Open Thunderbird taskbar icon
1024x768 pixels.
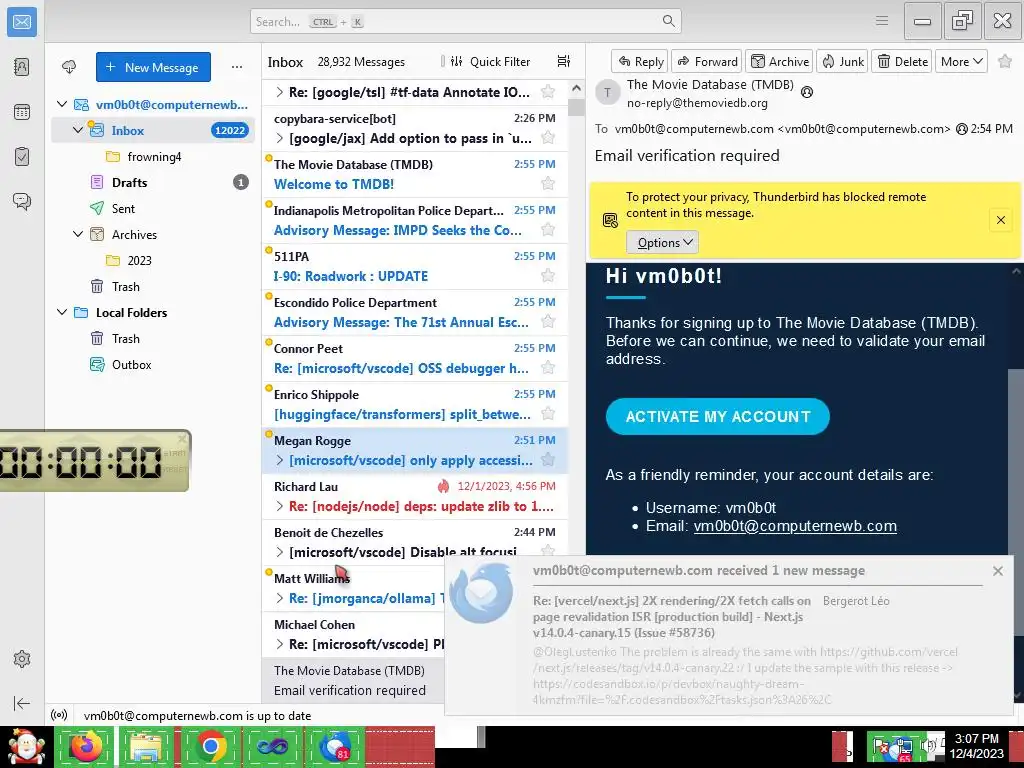coord(335,746)
